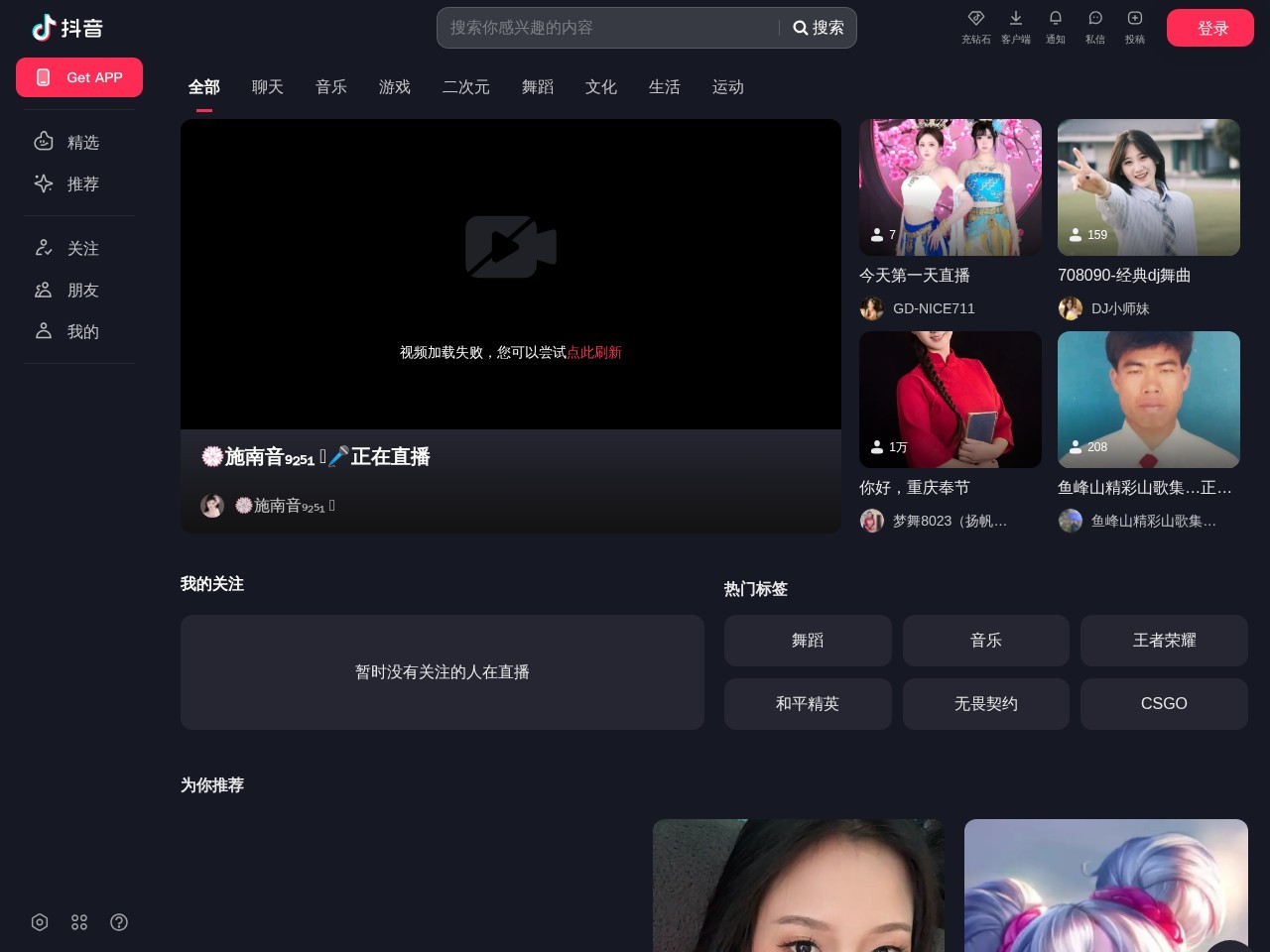
Task: Open 充钻石 recharge icon in top bar
Action: [x=975, y=28]
